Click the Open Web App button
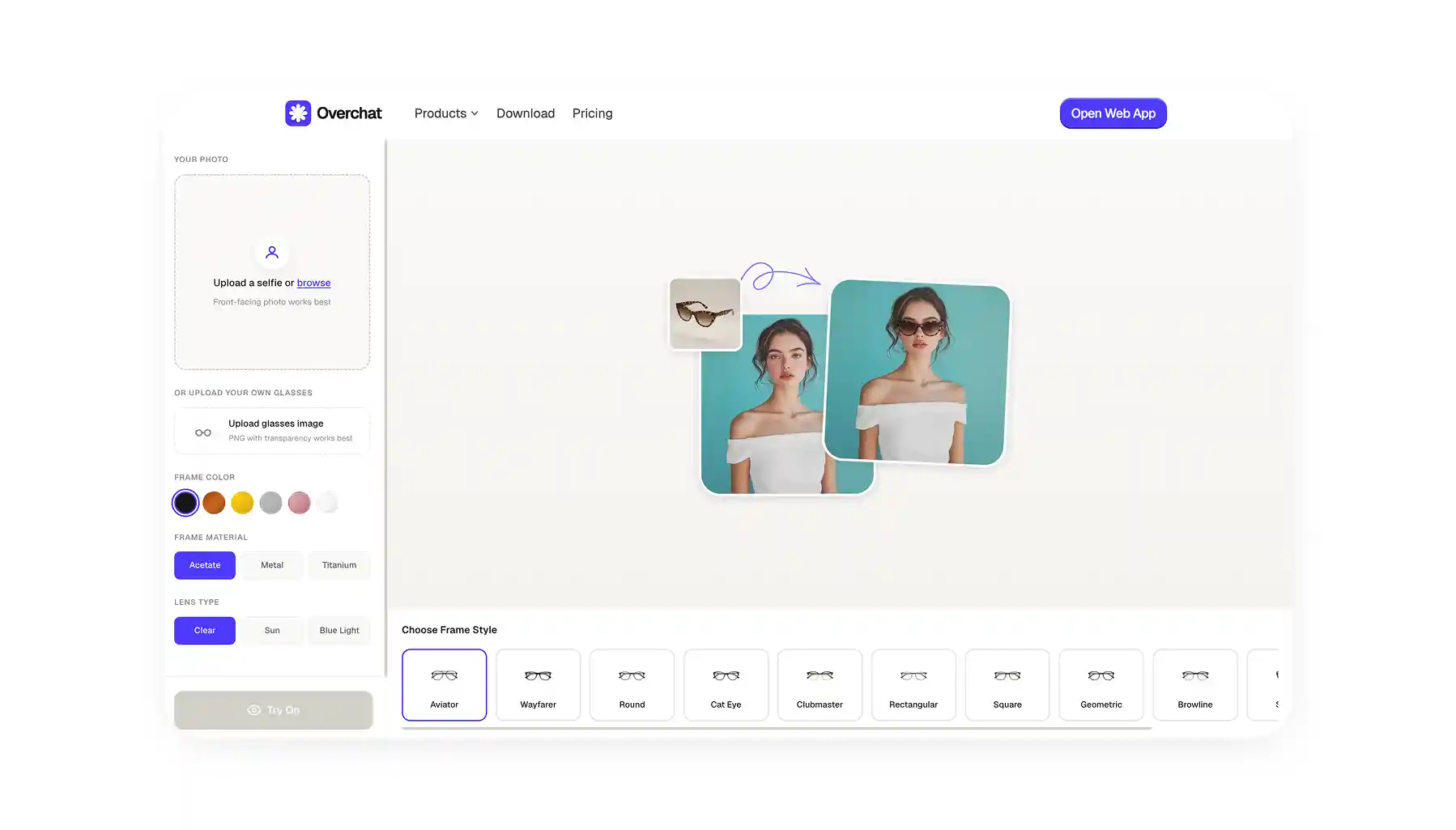 point(1113,113)
